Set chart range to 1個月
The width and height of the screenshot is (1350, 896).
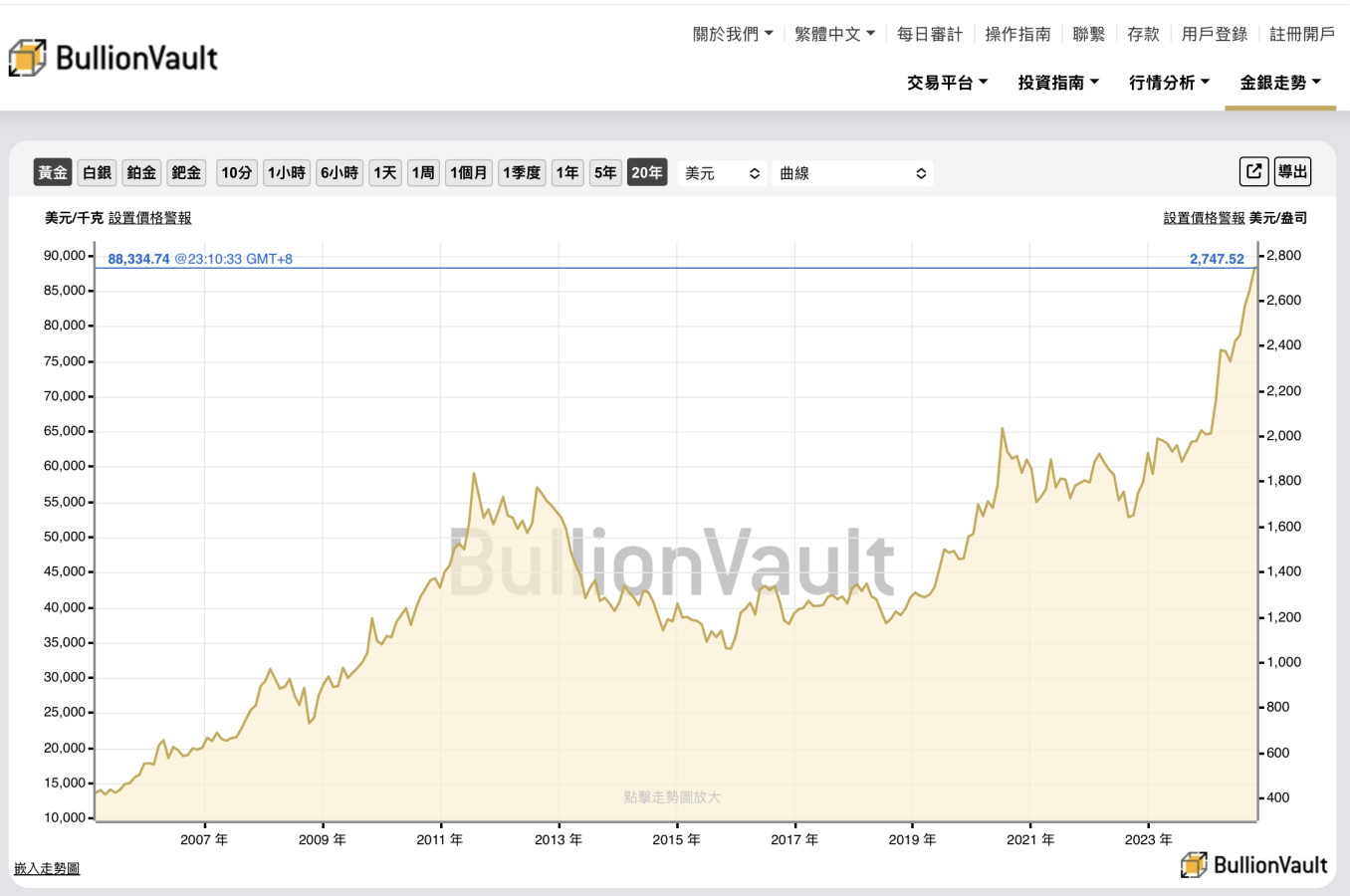pyautogui.click(x=469, y=172)
